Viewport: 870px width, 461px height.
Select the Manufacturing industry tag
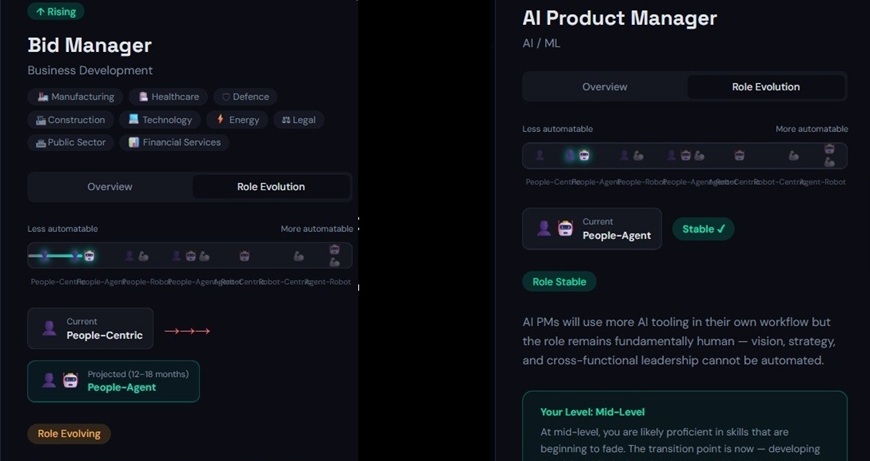[x=75, y=97]
